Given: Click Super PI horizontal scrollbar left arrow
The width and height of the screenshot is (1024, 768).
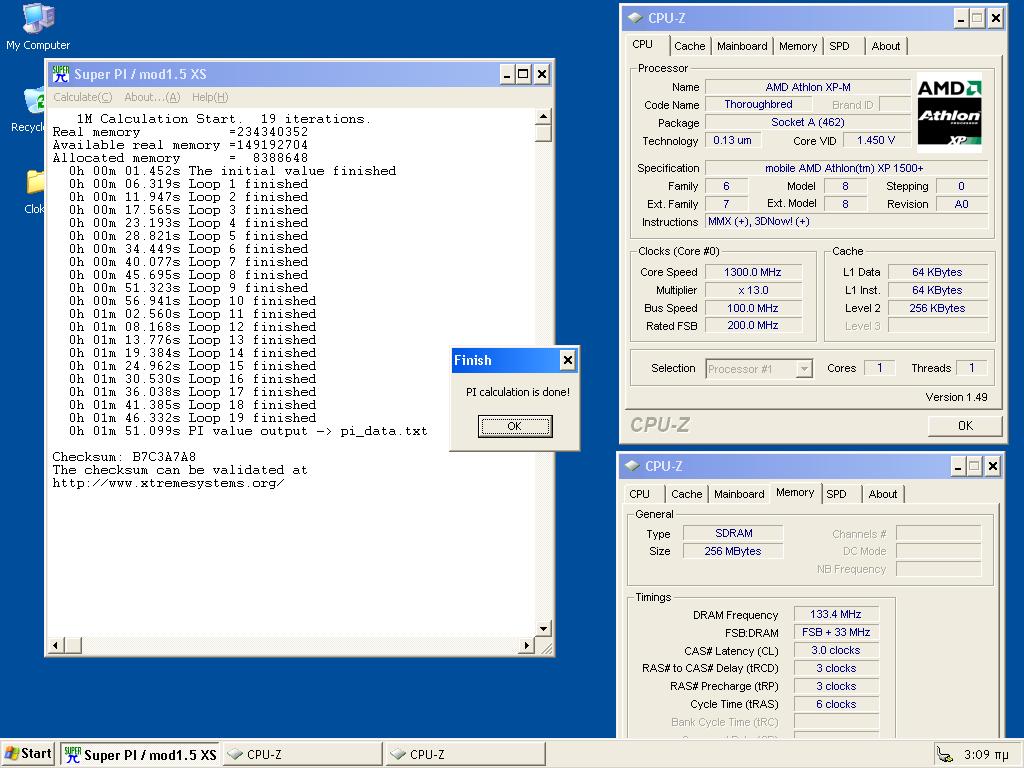Looking at the screenshot, I should tap(56, 645).
